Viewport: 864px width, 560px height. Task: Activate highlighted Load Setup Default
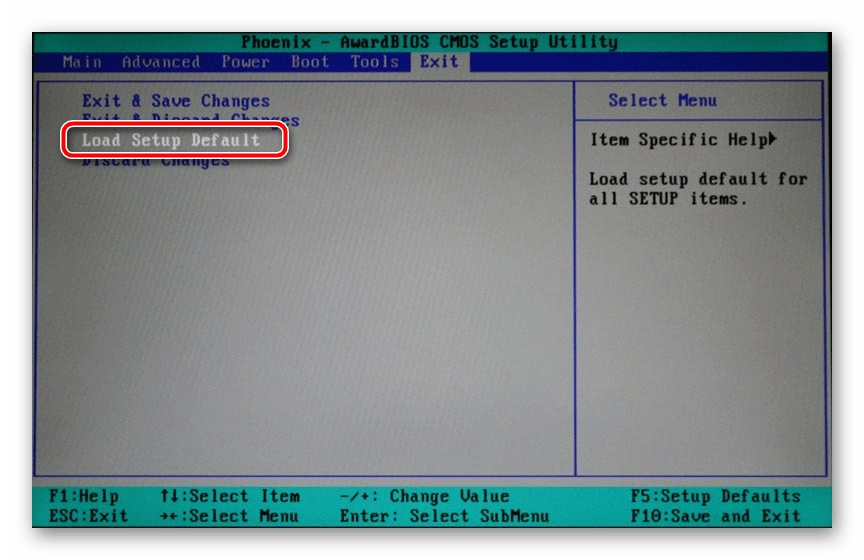coord(171,140)
